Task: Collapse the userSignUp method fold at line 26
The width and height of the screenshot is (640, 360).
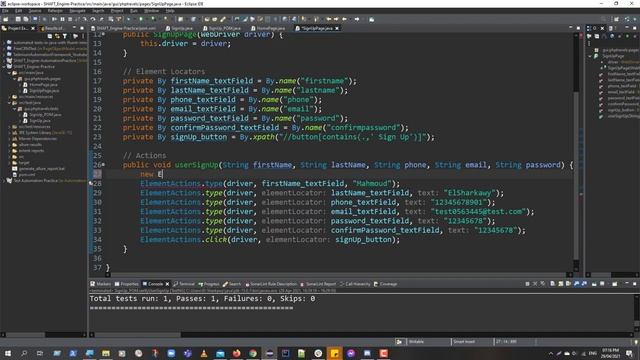Action: click(x=103, y=164)
